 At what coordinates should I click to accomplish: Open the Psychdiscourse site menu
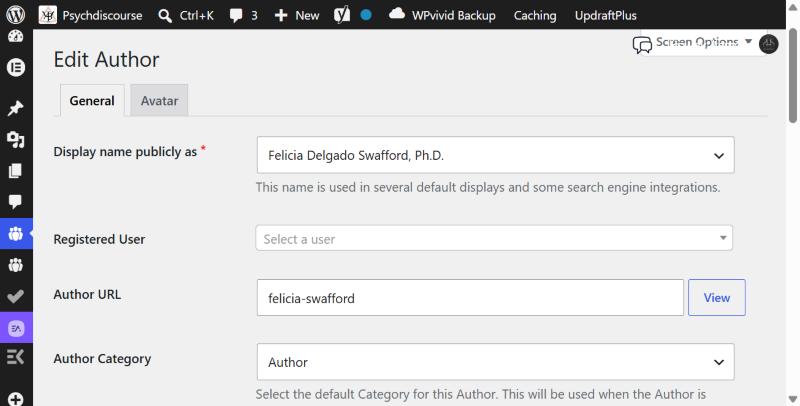pos(103,15)
